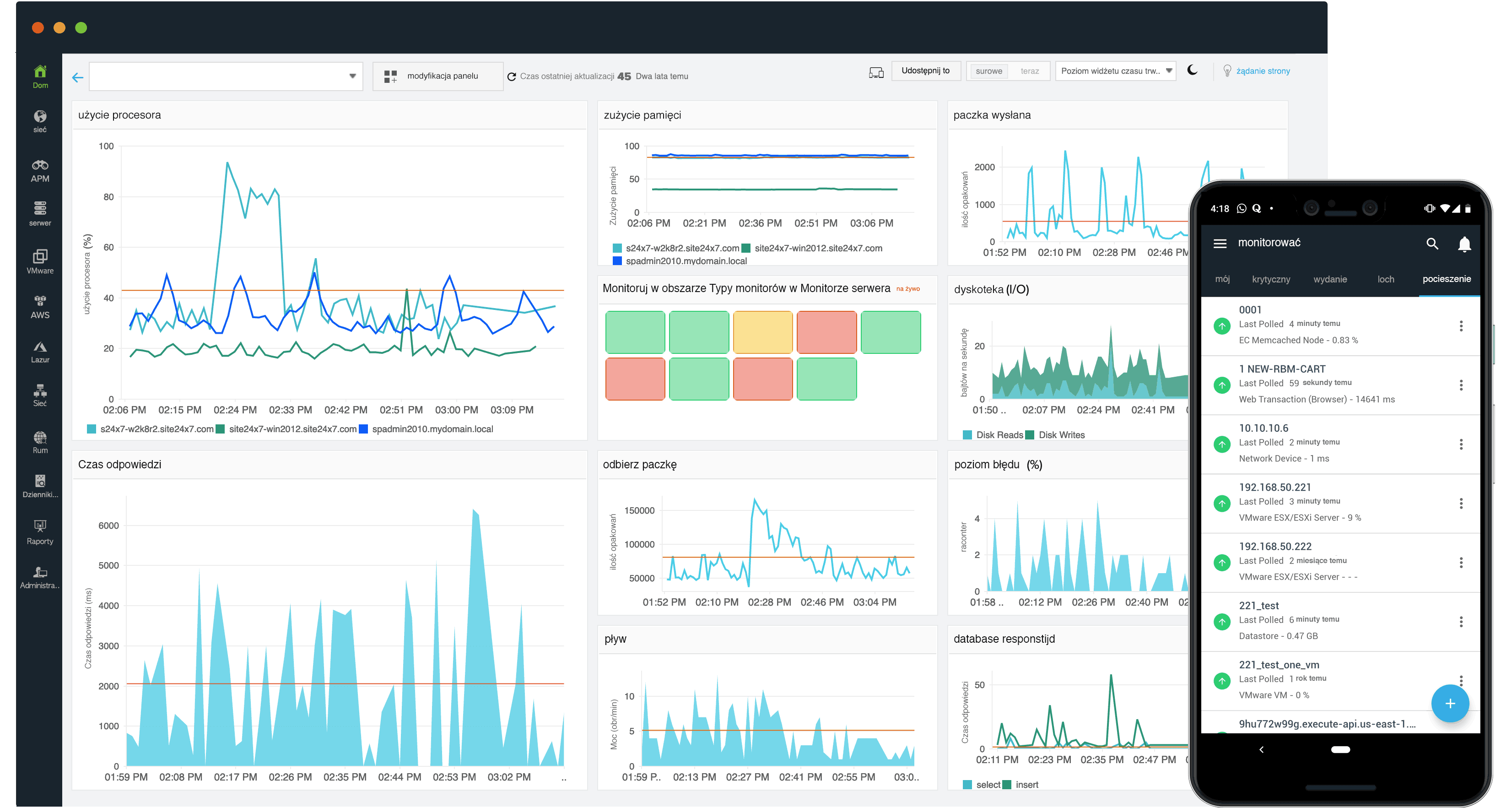This screenshot has height=808, width=1512.
Task: Click the Rum sidebar icon
Action: pyautogui.click(x=39, y=442)
